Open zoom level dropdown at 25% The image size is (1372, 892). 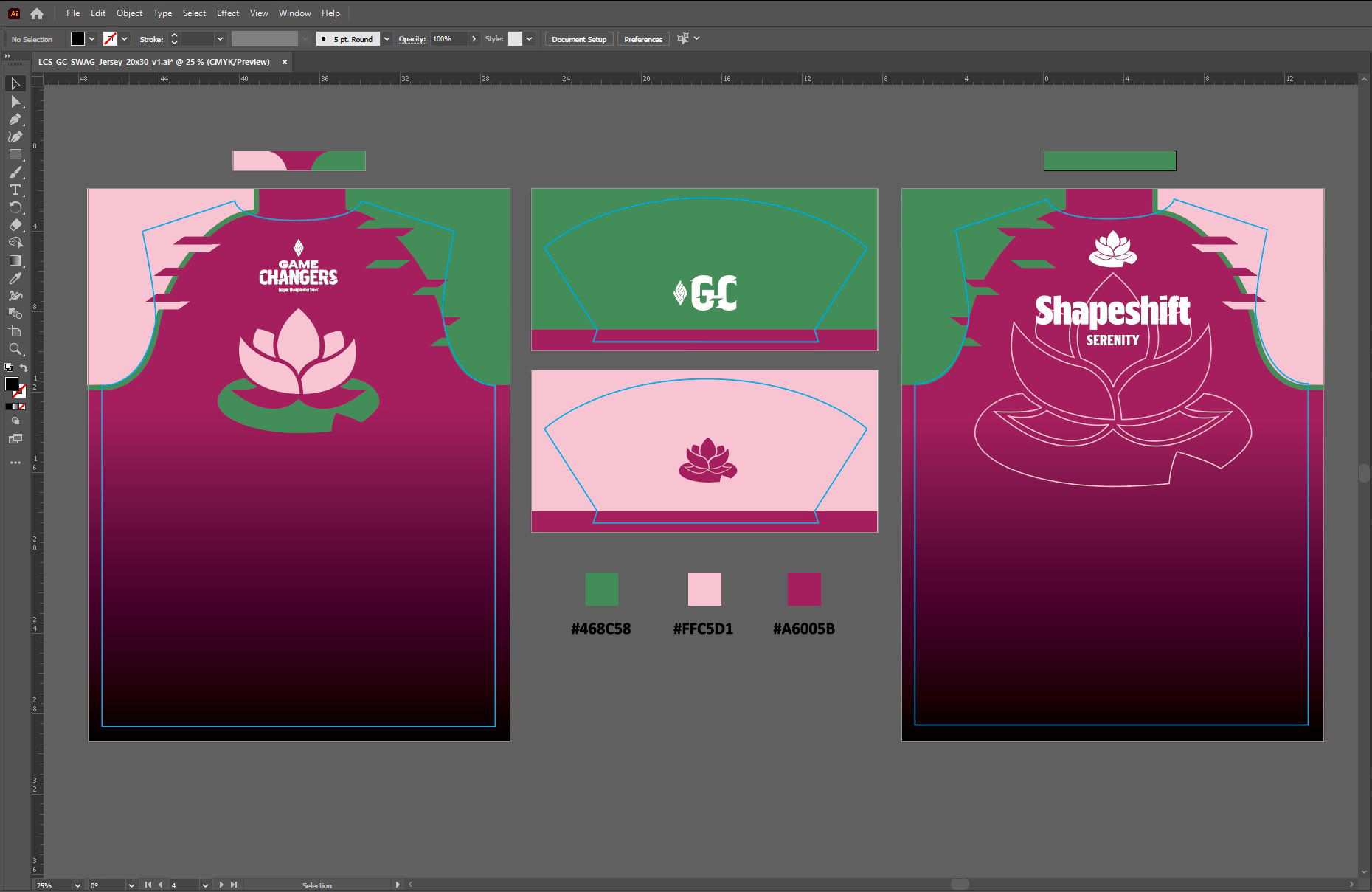click(77, 885)
